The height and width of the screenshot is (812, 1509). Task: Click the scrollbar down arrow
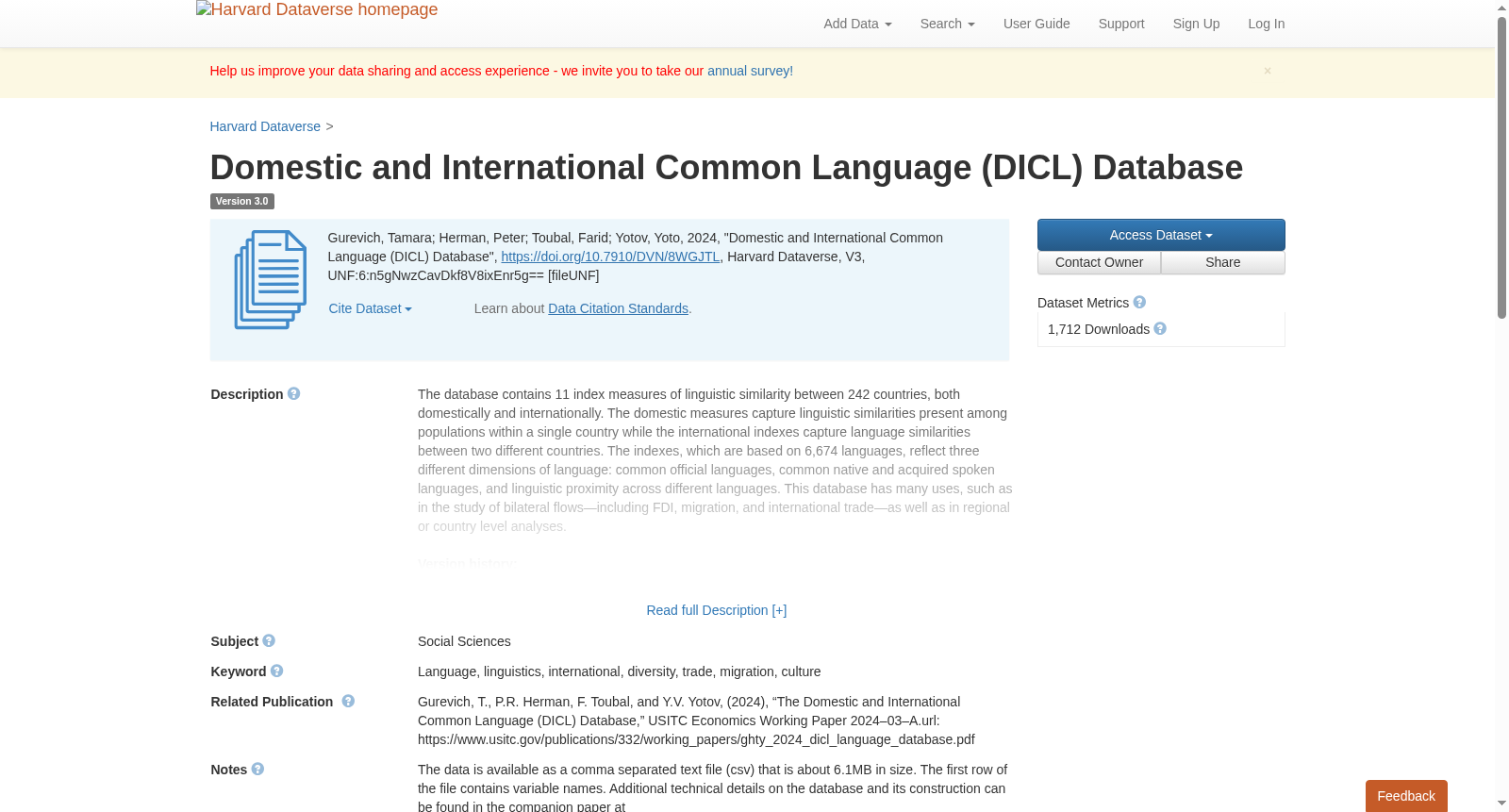coord(1502,804)
